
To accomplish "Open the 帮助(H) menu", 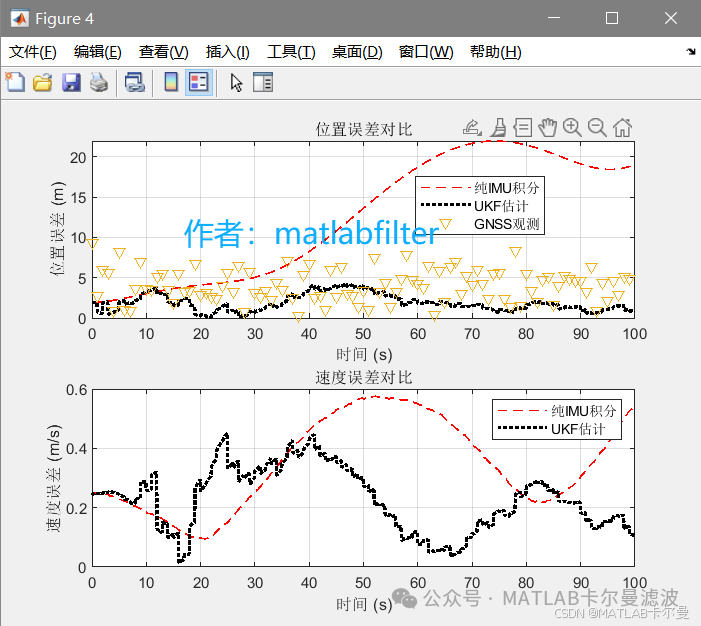I will [x=496, y=52].
